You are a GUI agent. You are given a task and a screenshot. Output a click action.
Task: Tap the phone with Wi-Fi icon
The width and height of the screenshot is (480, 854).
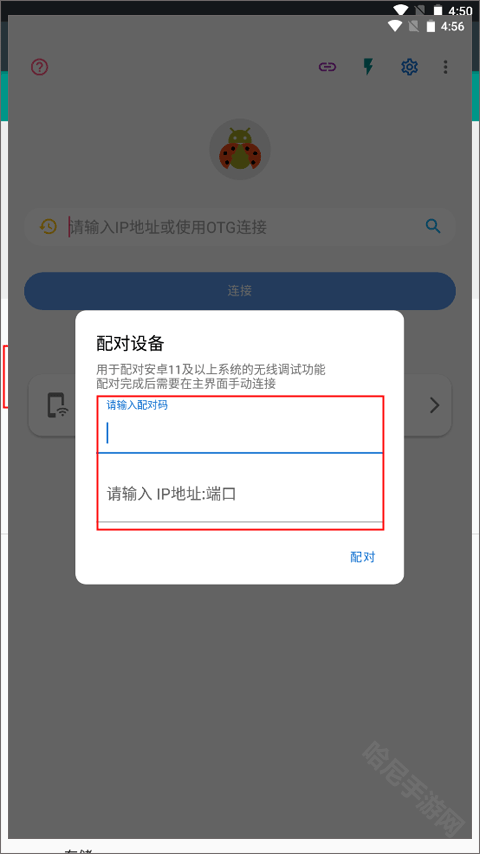[x=57, y=405]
